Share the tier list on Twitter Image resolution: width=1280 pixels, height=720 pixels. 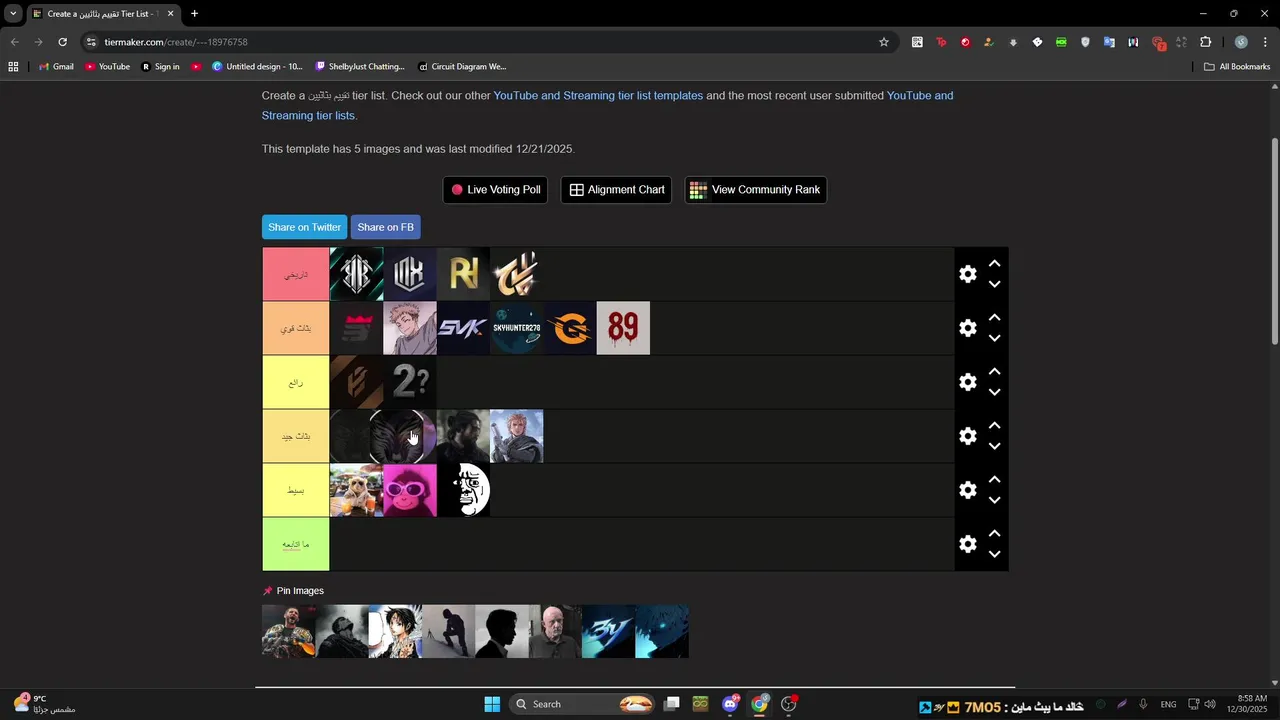point(304,227)
